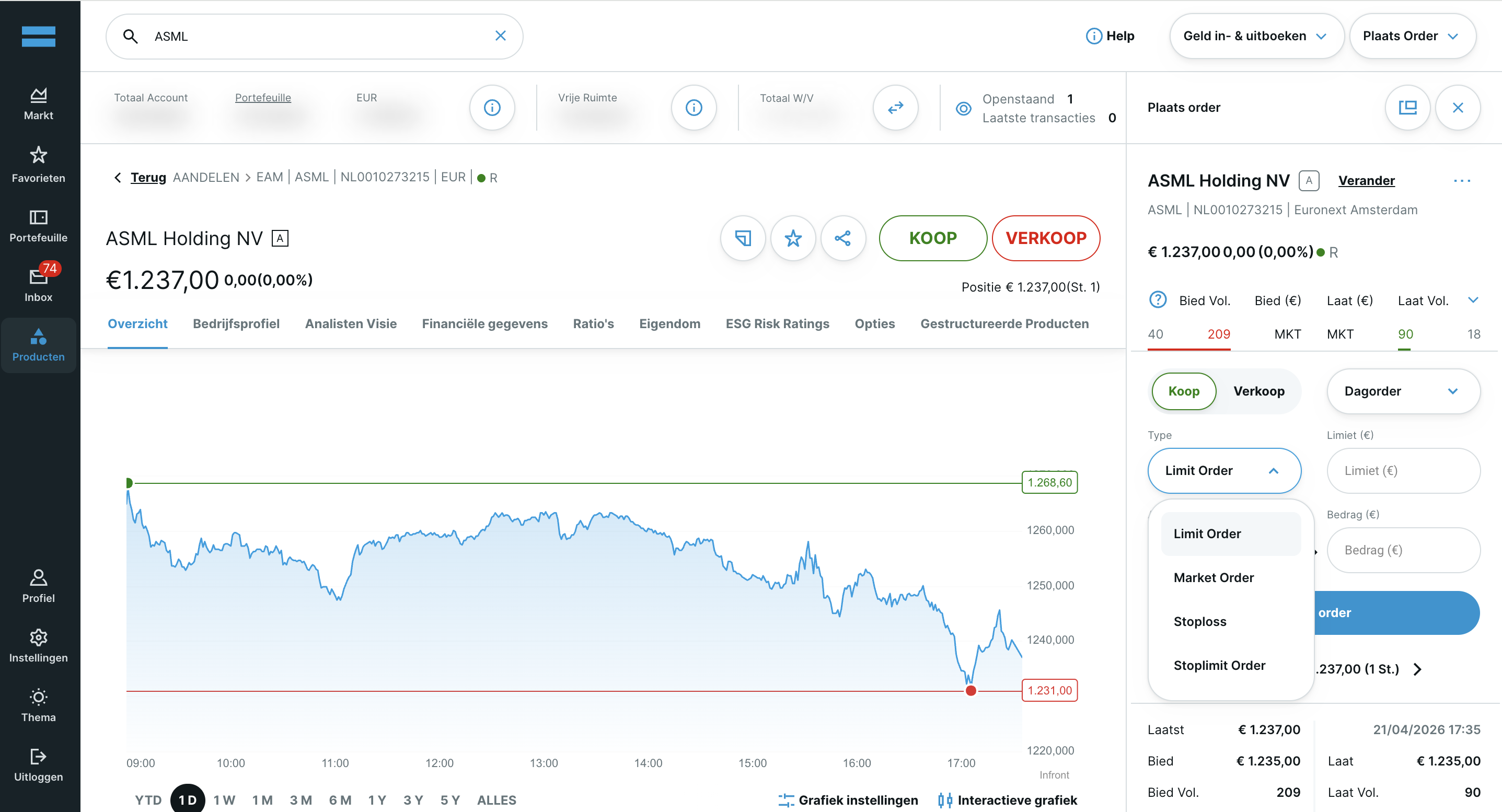The width and height of the screenshot is (1502, 812).
Task: Open info icon next to EUR
Action: pyautogui.click(x=492, y=107)
